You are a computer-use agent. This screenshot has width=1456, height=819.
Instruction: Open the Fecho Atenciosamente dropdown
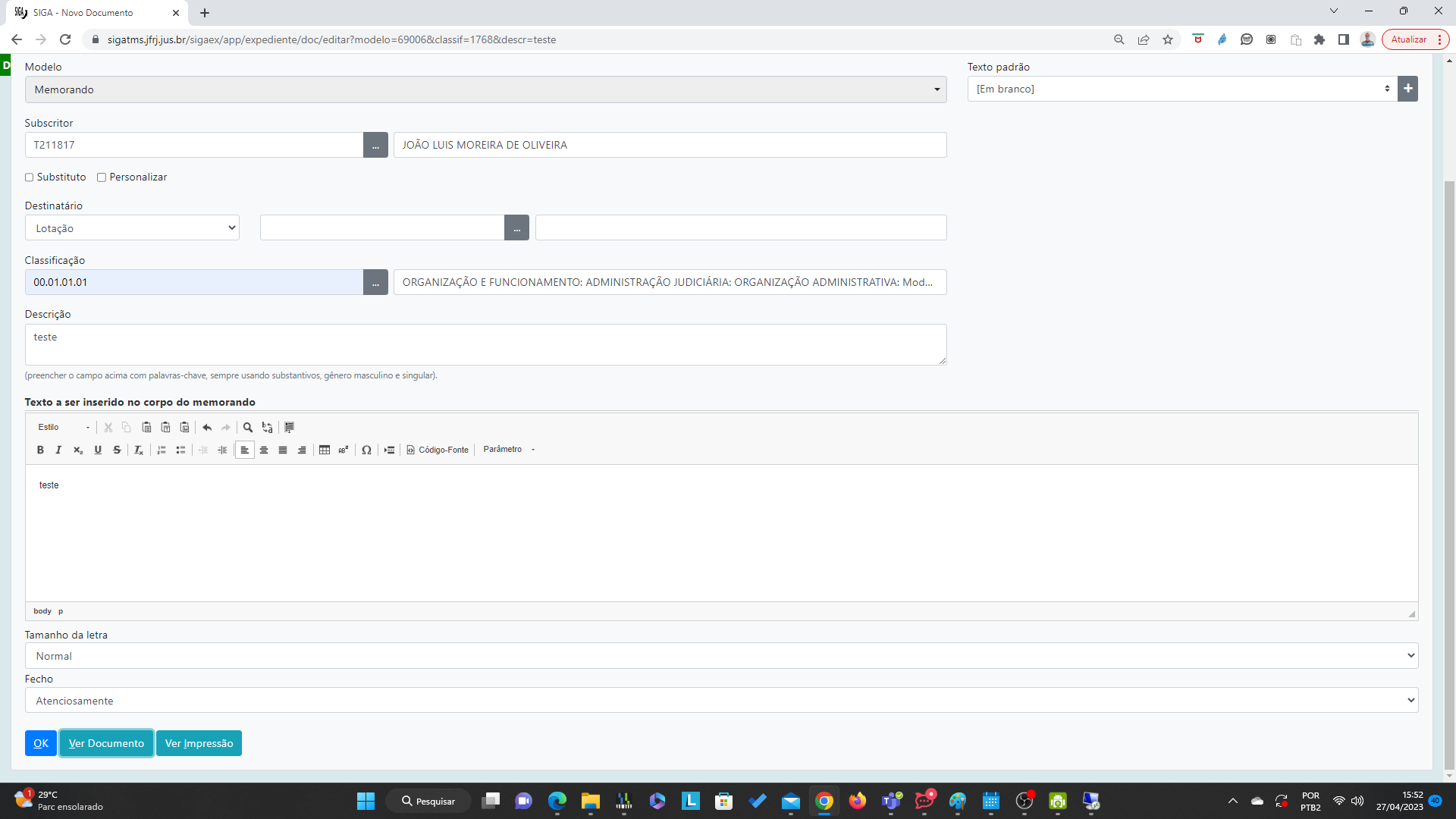click(x=720, y=701)
